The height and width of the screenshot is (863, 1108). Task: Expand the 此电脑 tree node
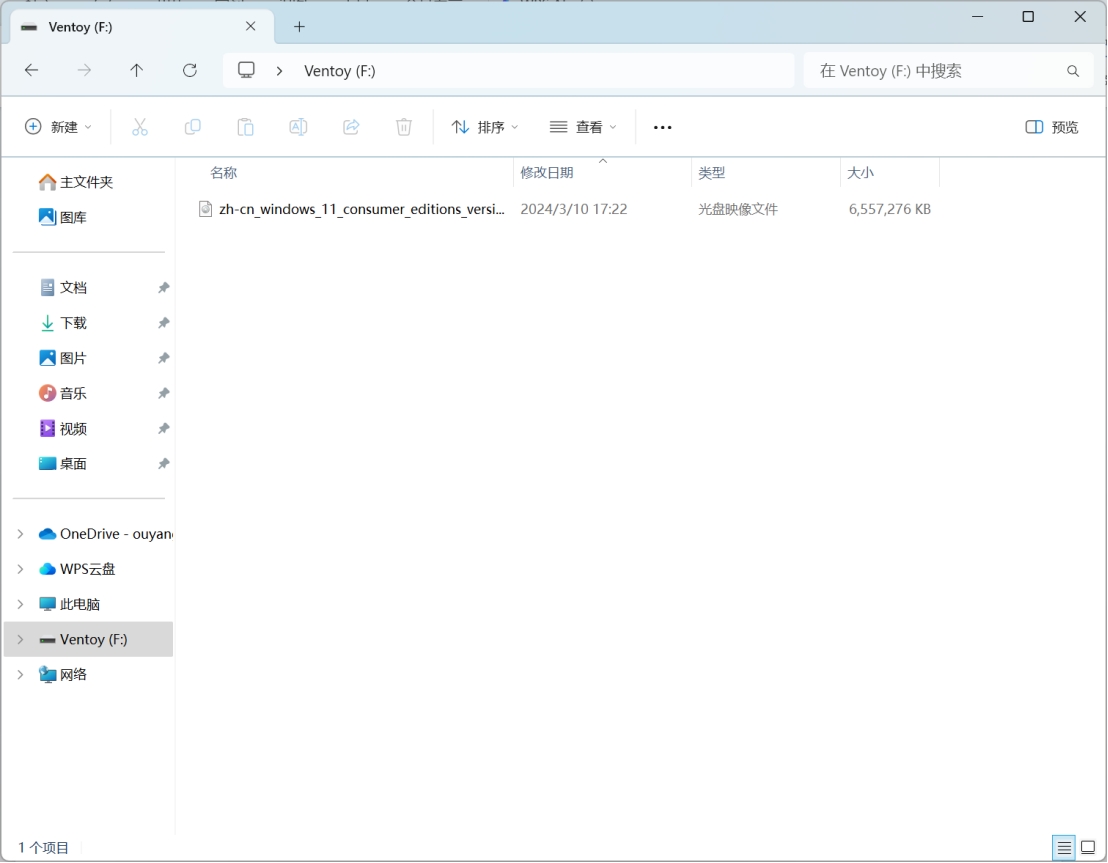click(x=20, y=604)
